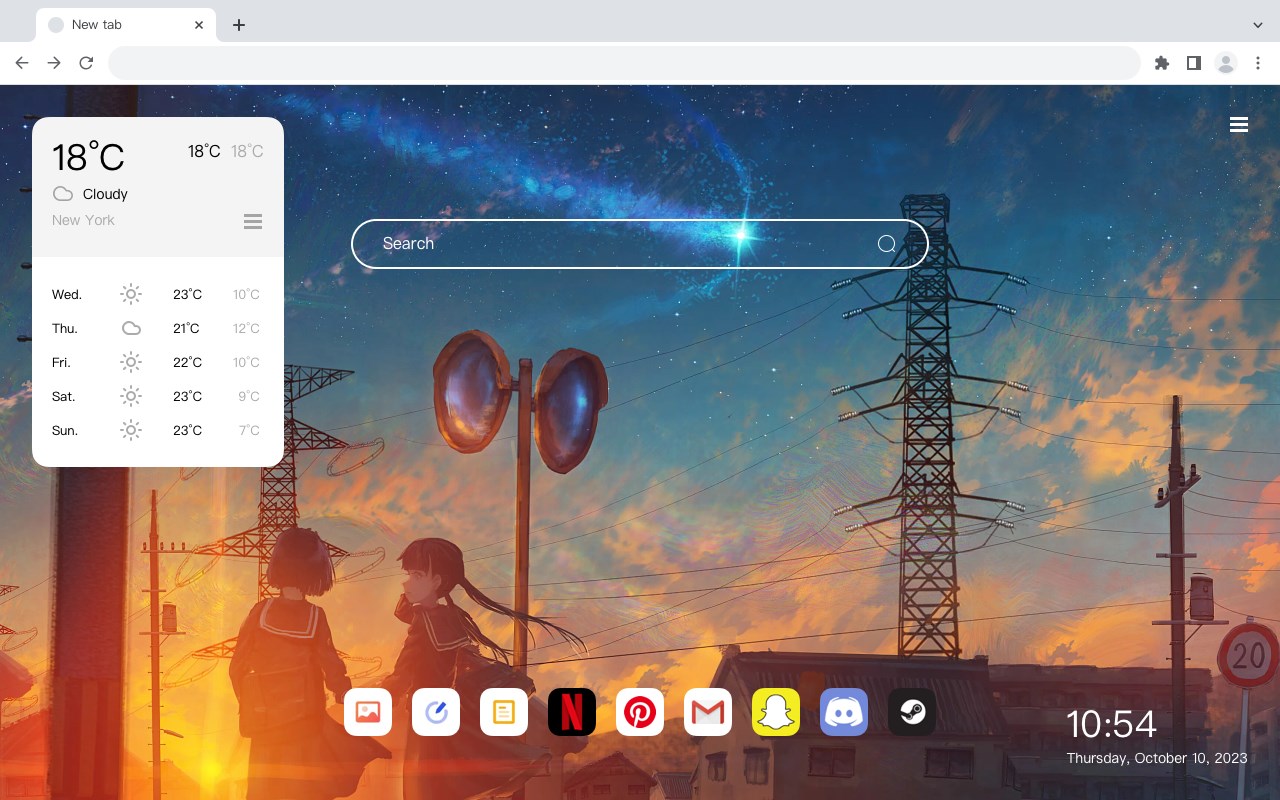
Task: Click the Cloudy weather condition icon
Action: click(x=63, y=194)
